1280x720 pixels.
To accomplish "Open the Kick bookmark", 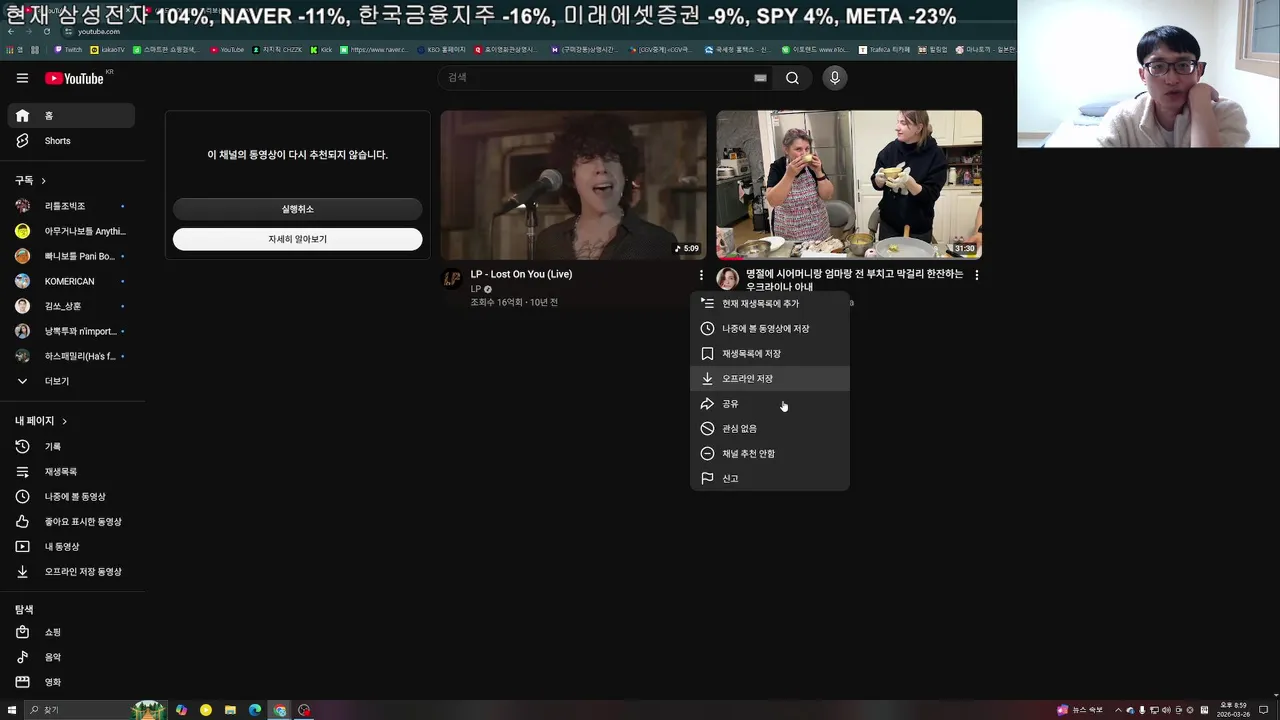I will (321, 49).
